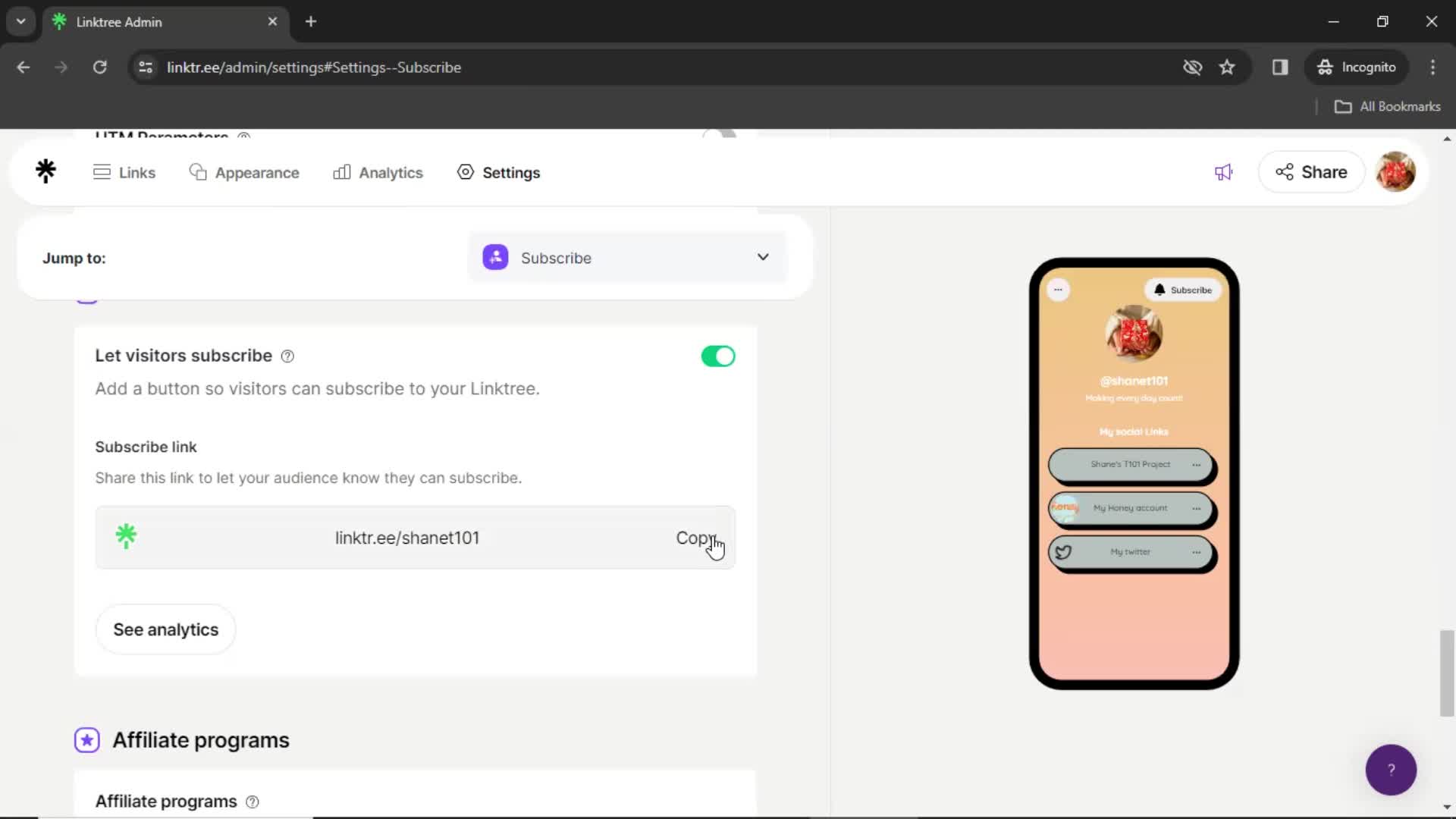1456x819 pixels.
Task: Open See analytics for subscribers
Action: coord(166,629)
